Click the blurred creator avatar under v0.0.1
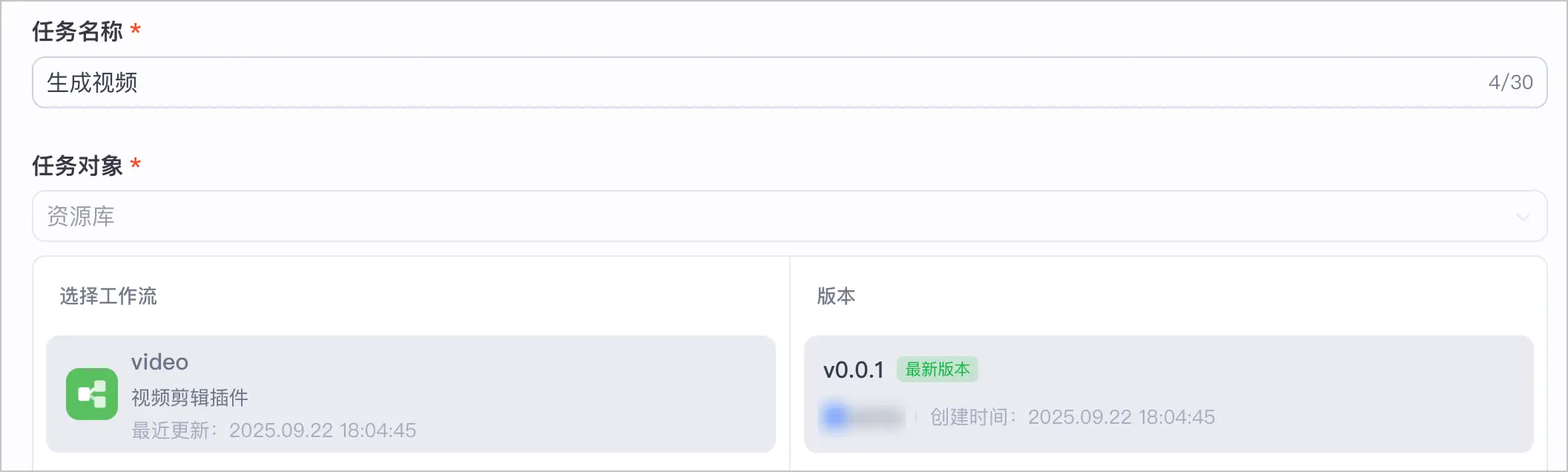 (835, 416)
